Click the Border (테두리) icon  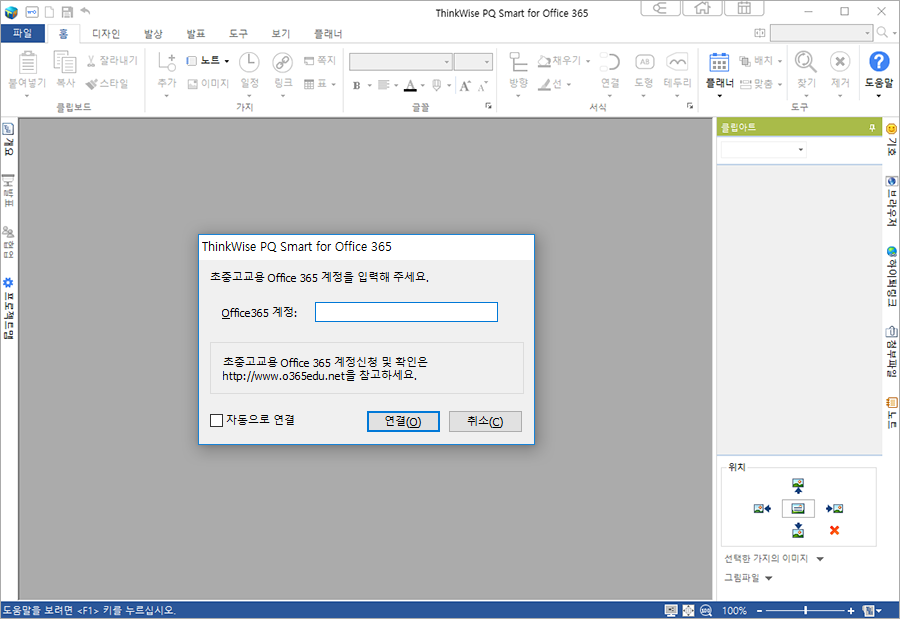point(677,62)
